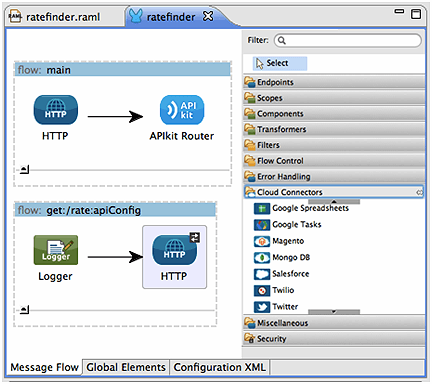This screenshot has width=432, height=384.
Task: Open the Configuration XML tab
Action: (x=220, y=367)
